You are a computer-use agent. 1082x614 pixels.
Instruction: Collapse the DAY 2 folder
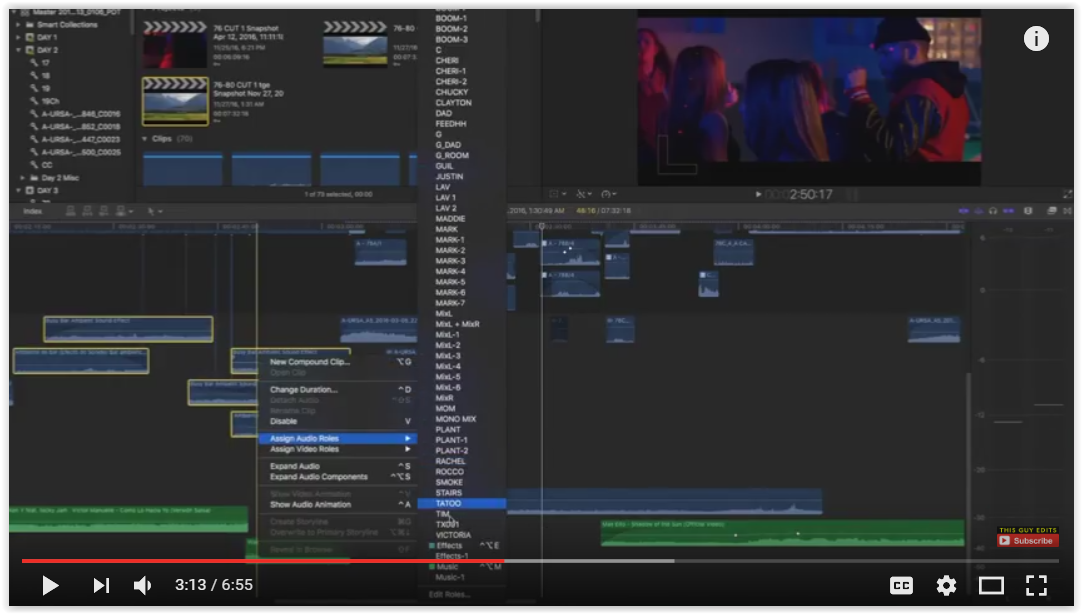pos(17,50)
